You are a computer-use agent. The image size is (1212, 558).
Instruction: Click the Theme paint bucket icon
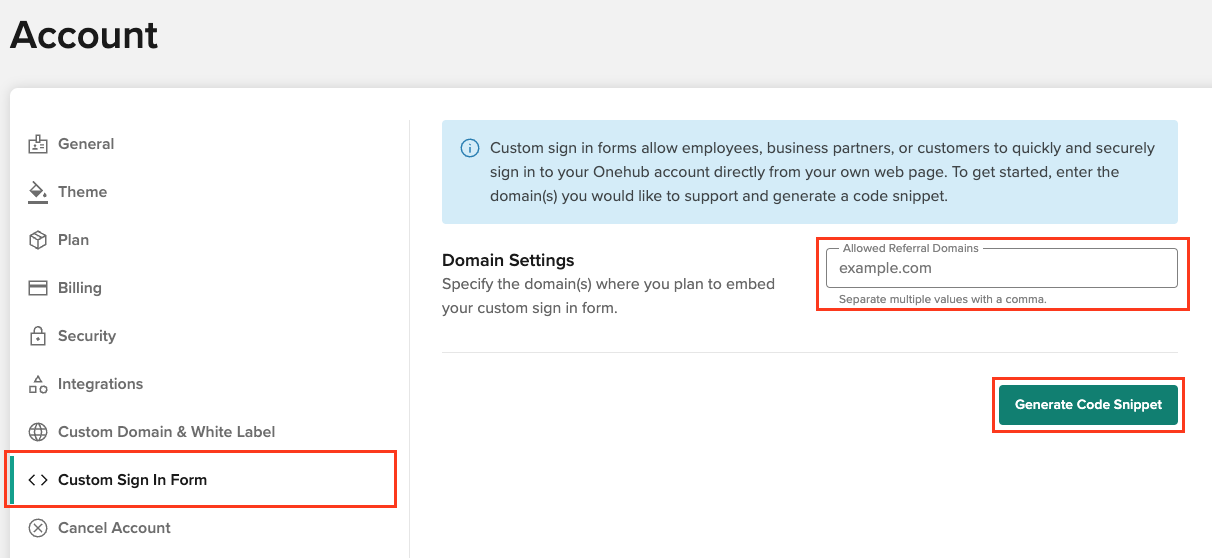tap(38, 192)
